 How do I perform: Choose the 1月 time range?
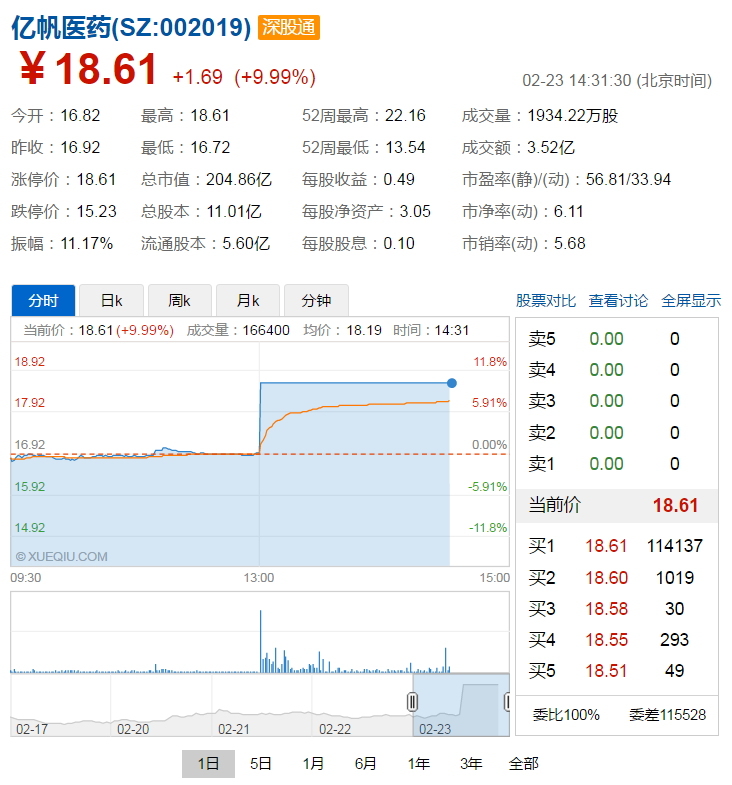[313, 763]
